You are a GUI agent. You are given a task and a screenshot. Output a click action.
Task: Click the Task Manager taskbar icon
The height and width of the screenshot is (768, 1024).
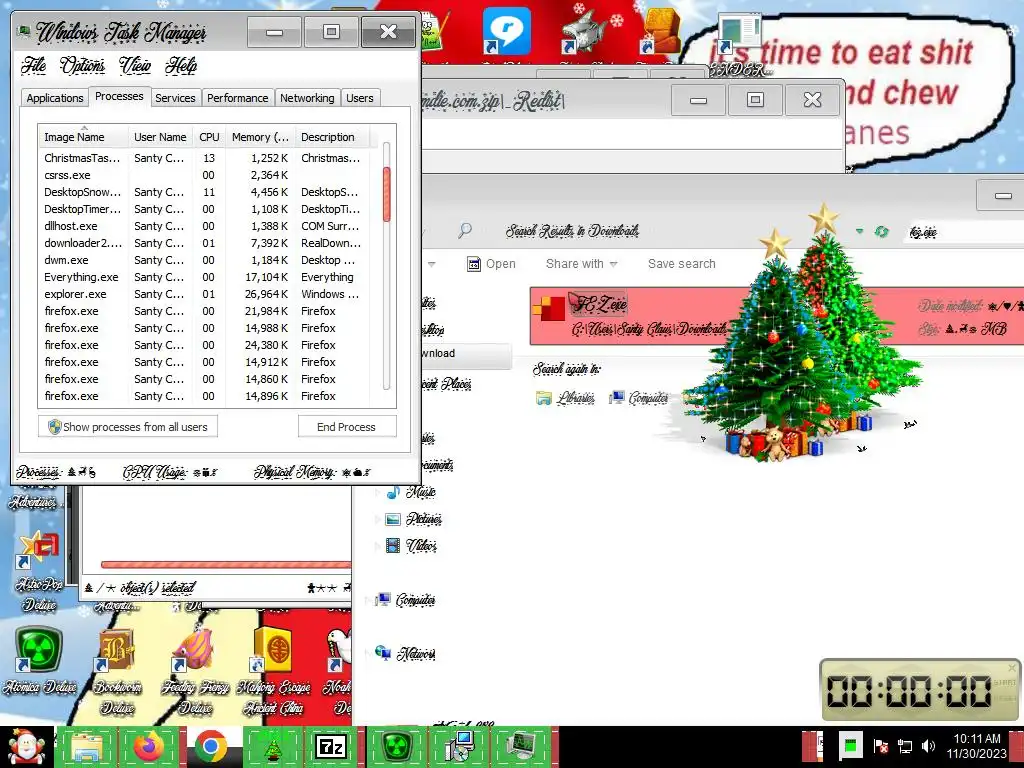[521, 747]
